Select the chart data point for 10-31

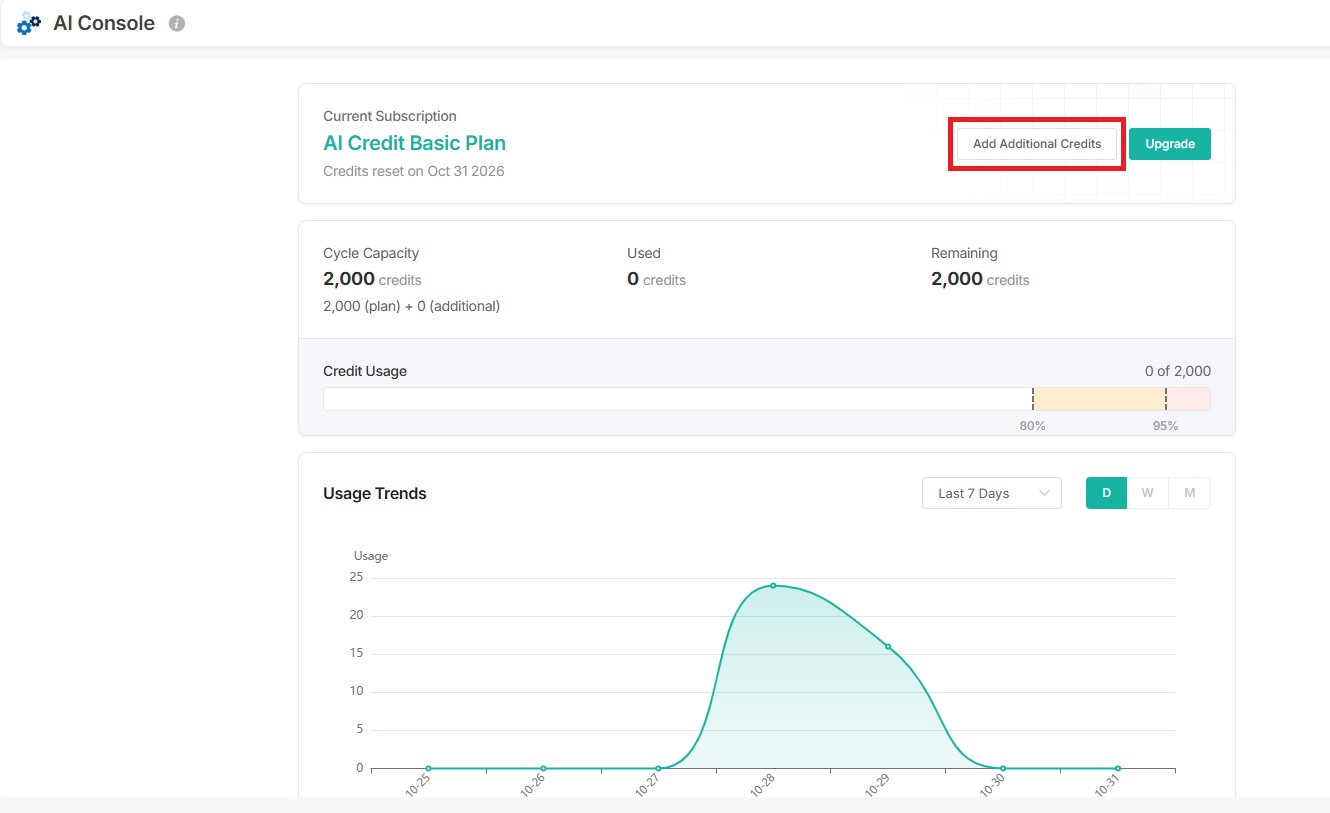[1118, 768]
